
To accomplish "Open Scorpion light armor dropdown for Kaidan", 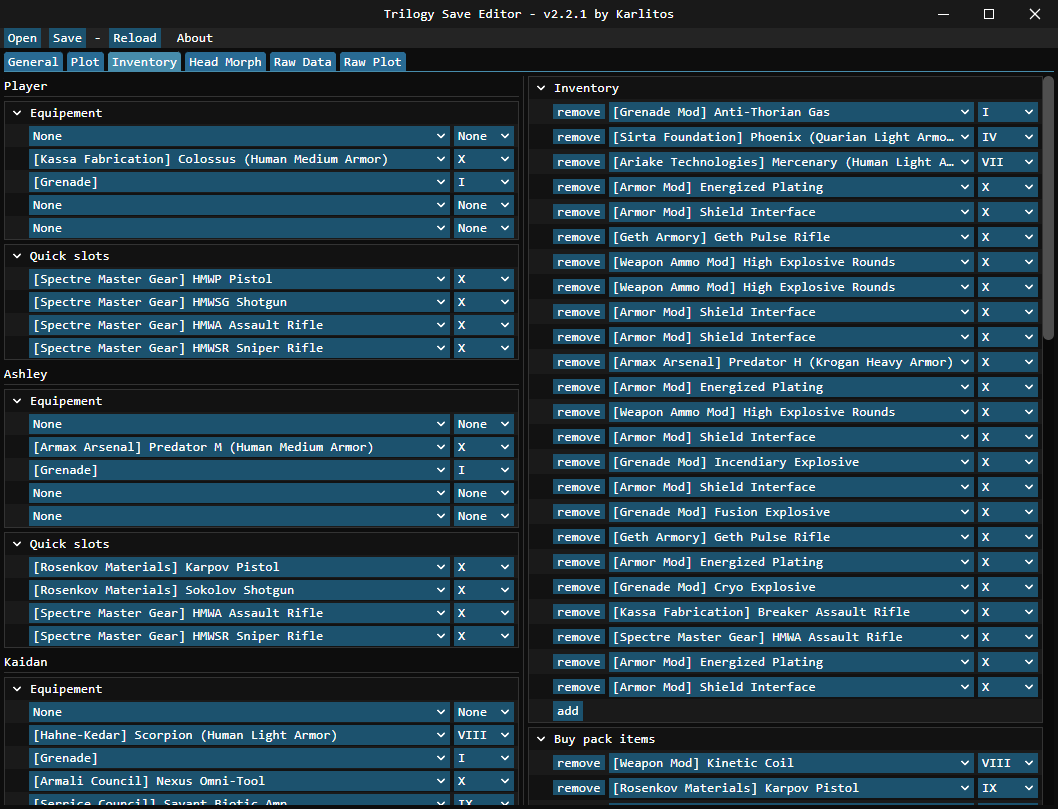I will 239,735.
